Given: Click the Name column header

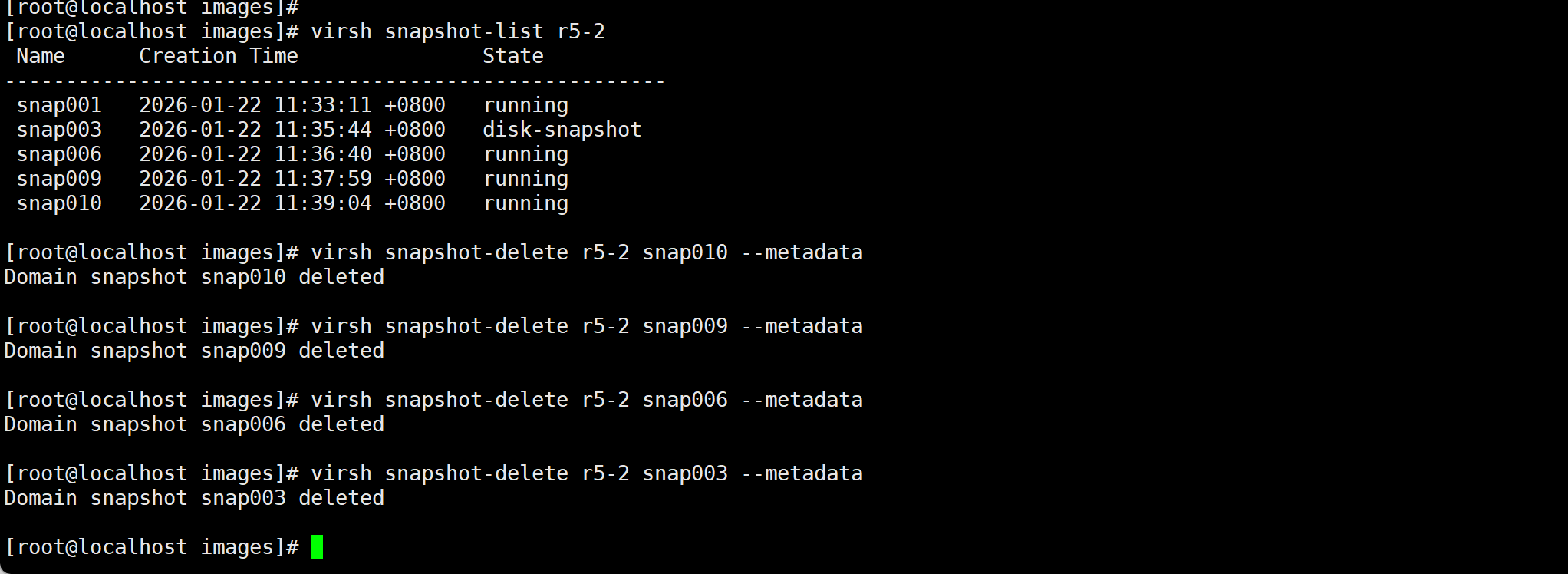Looking at the screenshot, I should tap(41, 56).
